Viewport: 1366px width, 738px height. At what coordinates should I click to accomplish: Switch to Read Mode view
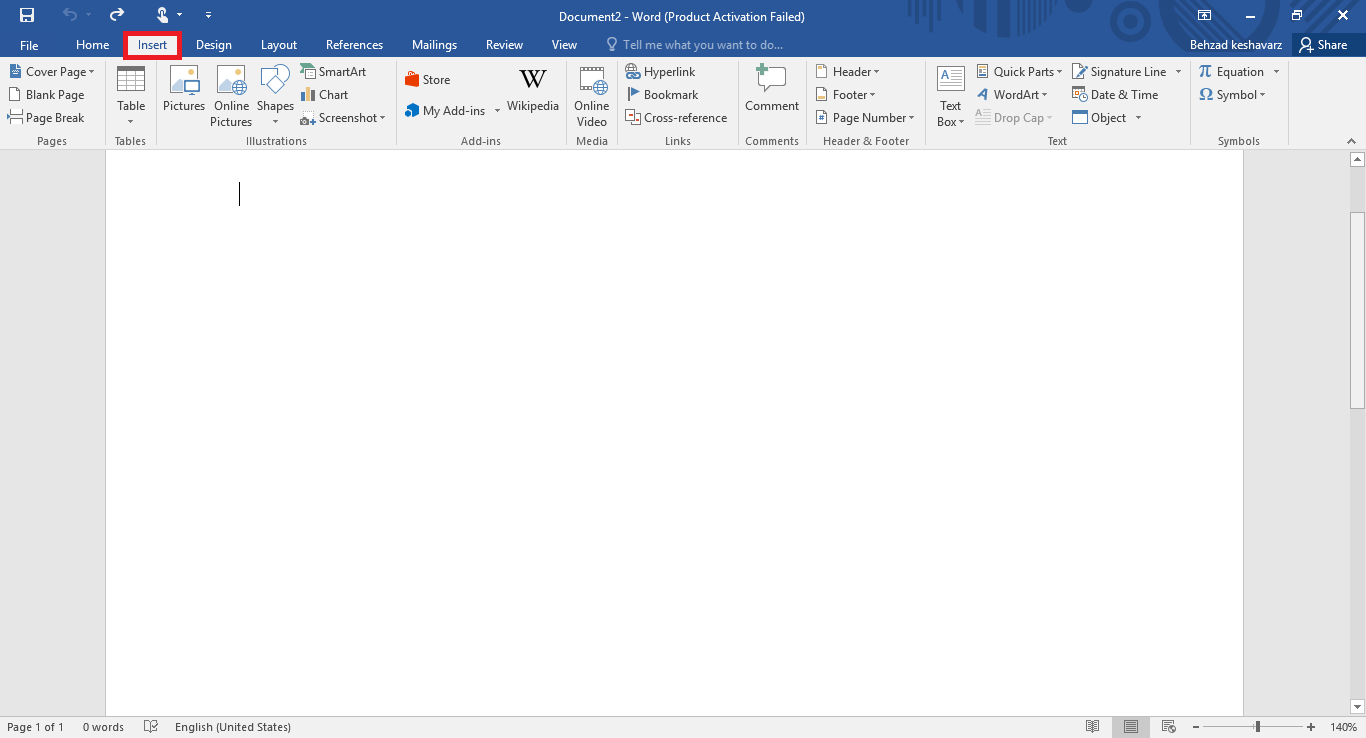[x=1093, y=727]
